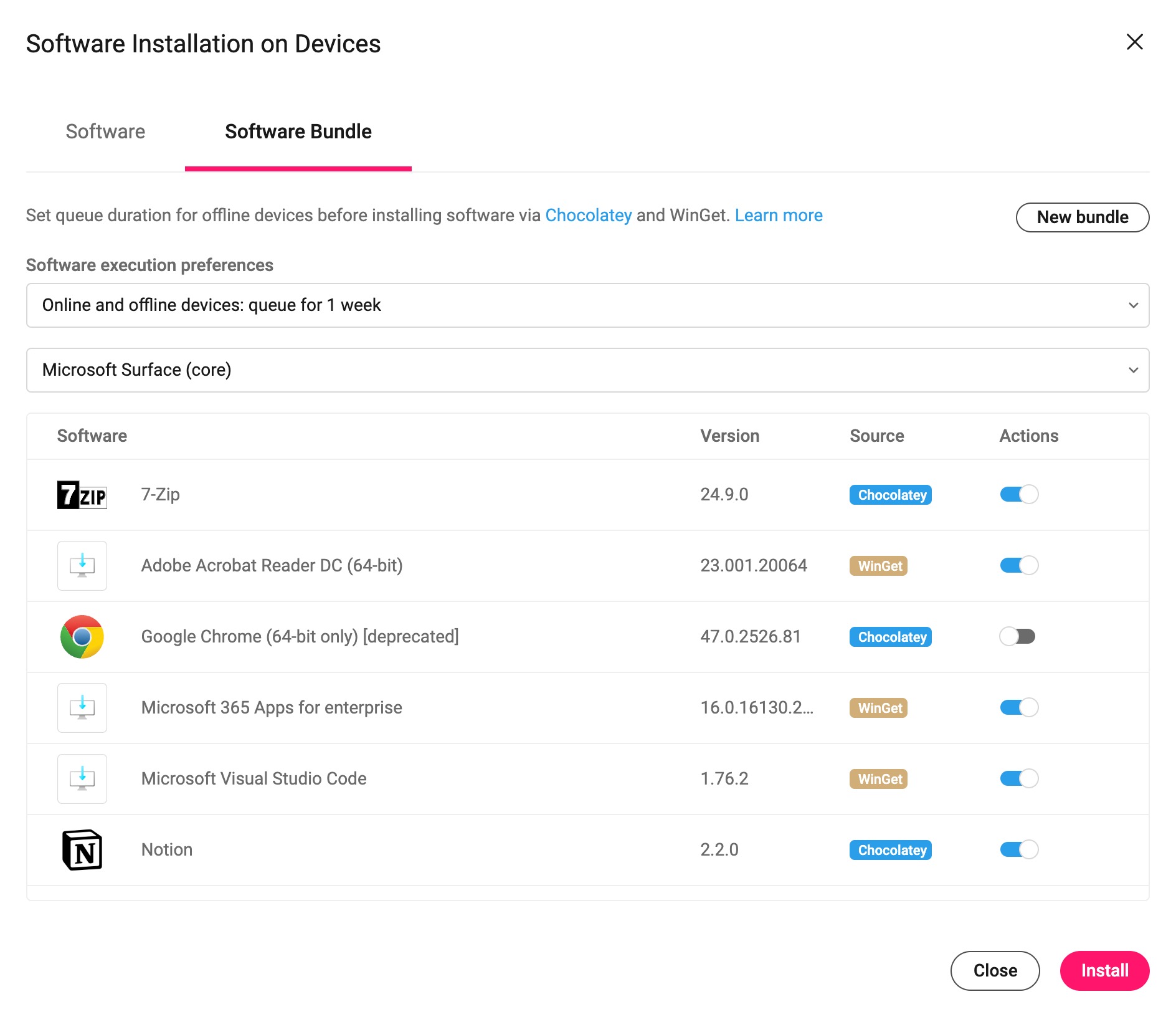Open the Microsoft Surface (core) bundle dropdown

click(x=587, y=370)
